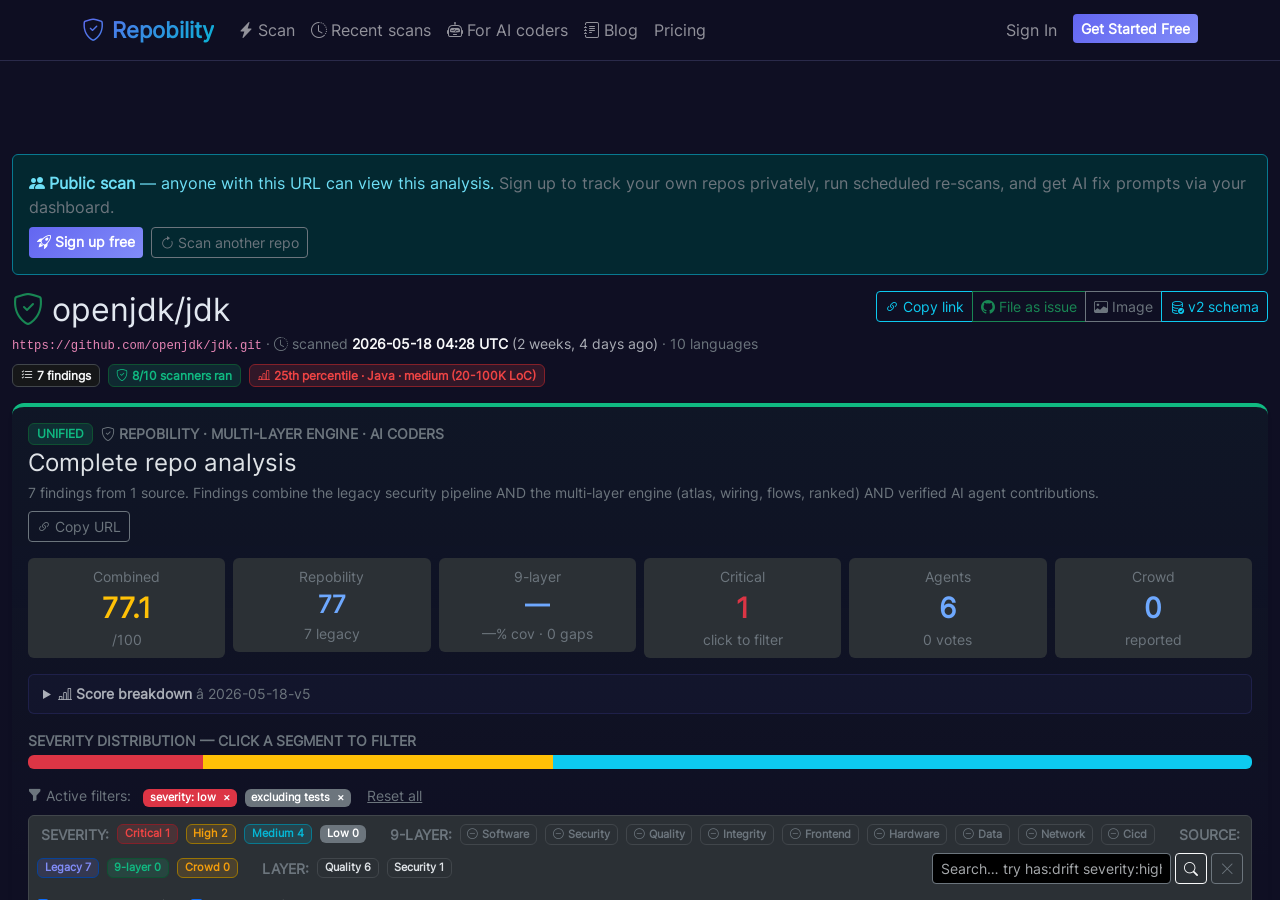This screenshot has width=1280, height=900.
Task: Click Sign In
Action: point(1031,30)
